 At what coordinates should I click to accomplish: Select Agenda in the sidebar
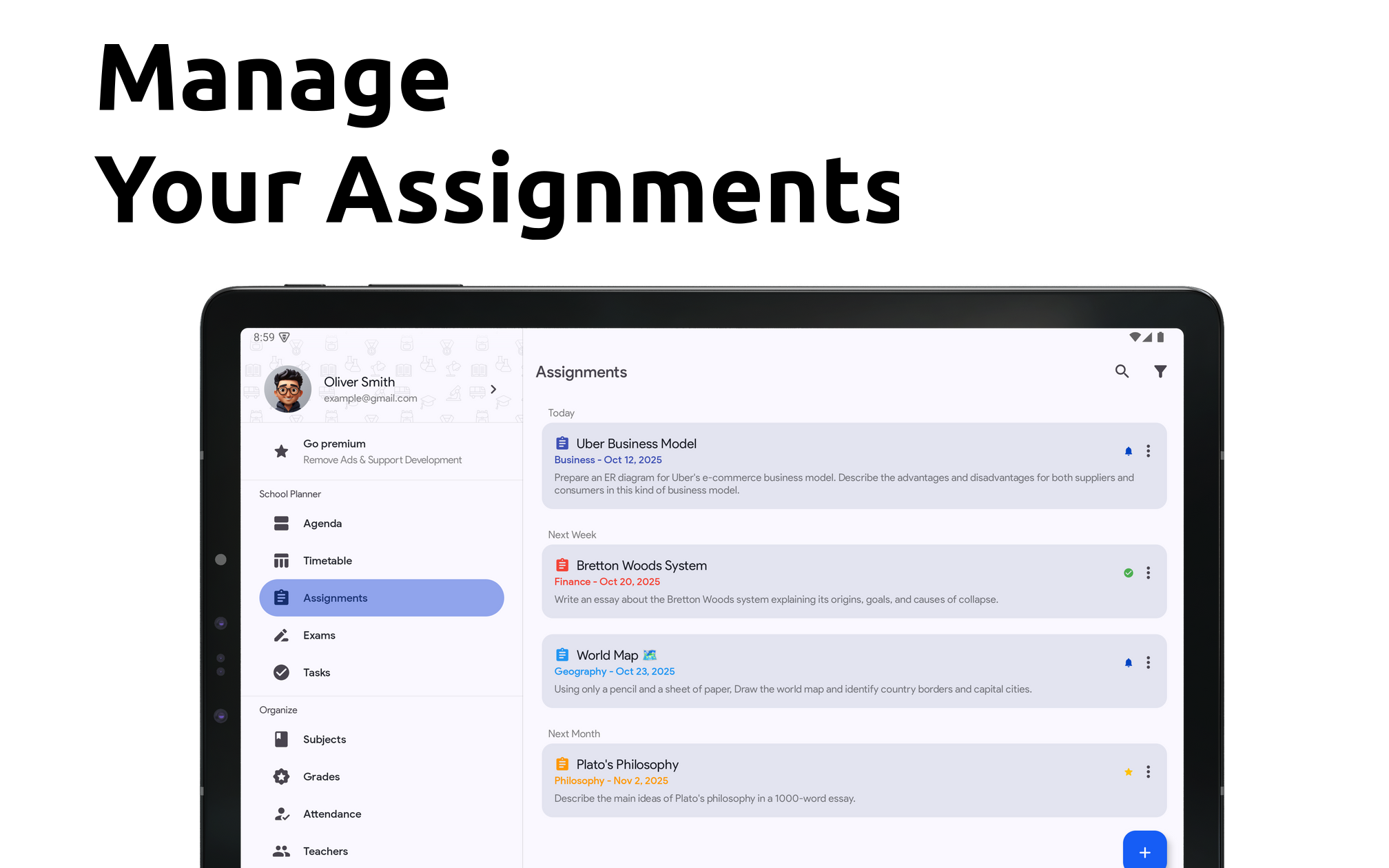point(322,524)
